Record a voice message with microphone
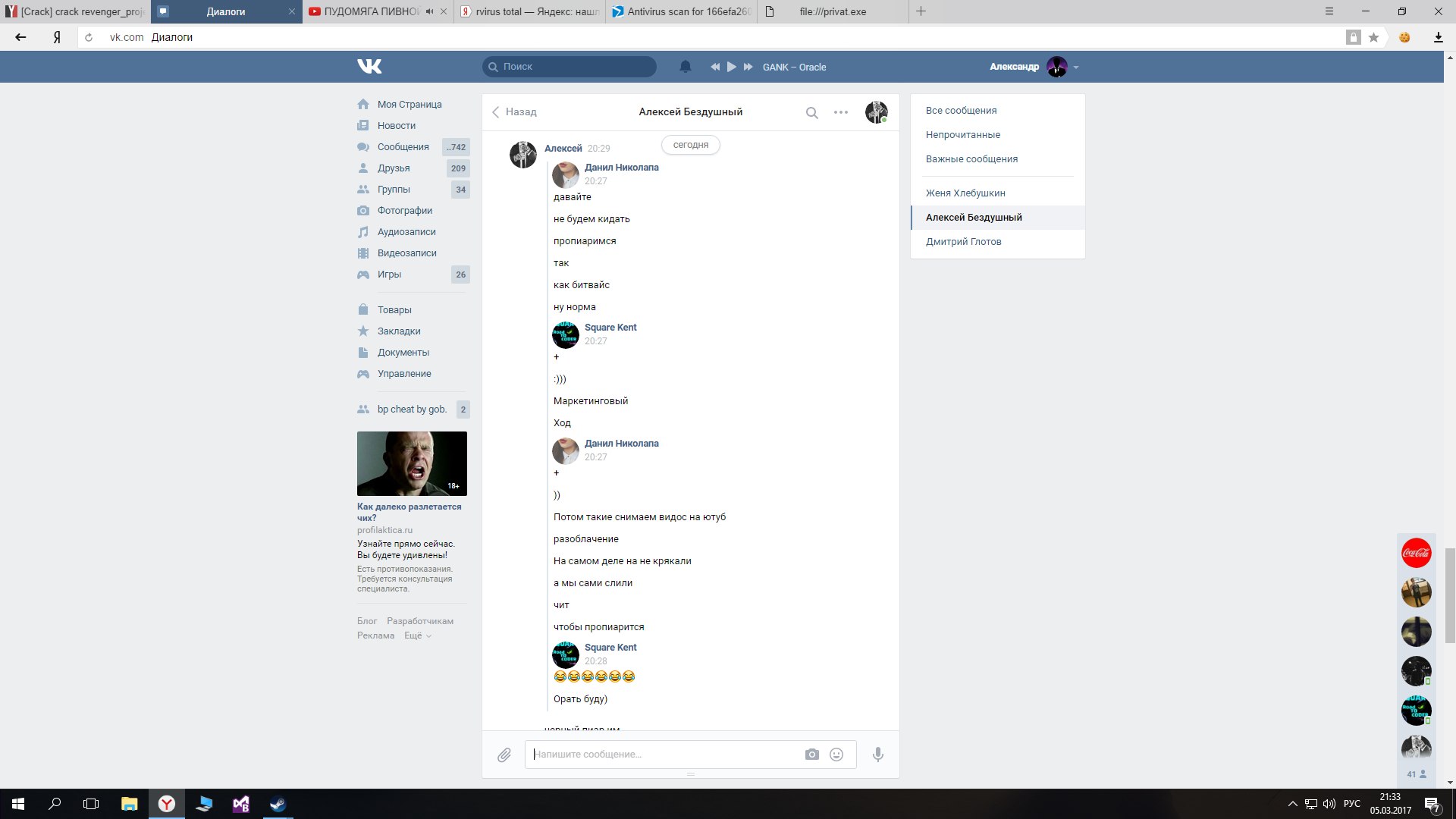This screenshot has height=819, width=1456. click(877, 755)
